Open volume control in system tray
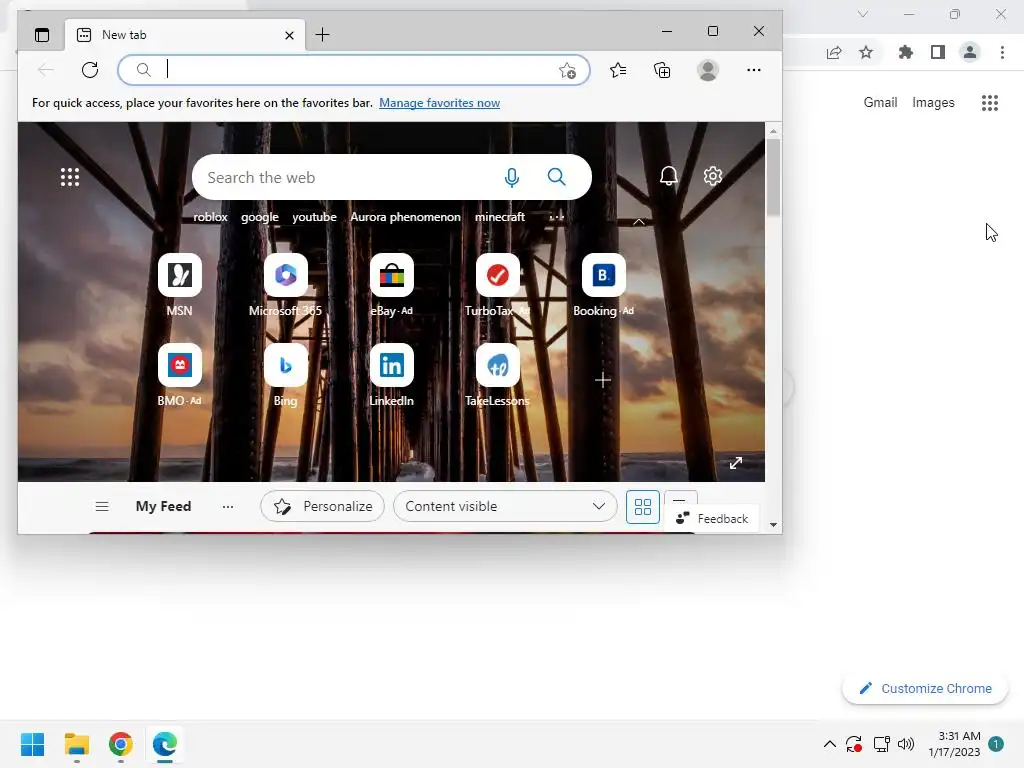The image size is (1024, 768). pos(906,744)
